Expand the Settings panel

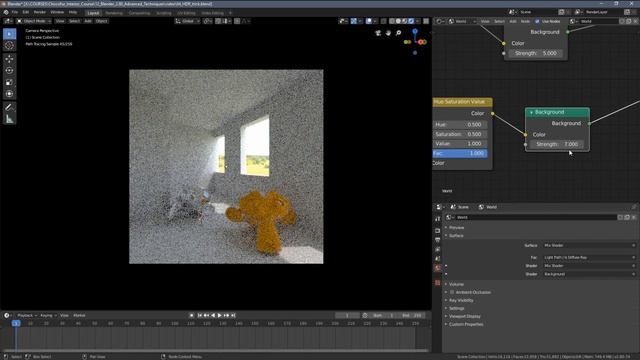pyautogui.click(x=456, y=309)
